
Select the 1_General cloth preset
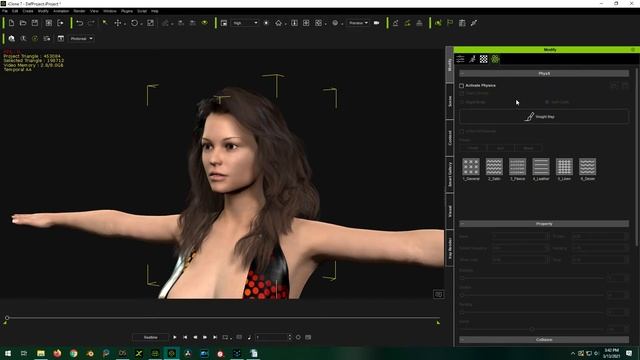pyautogui.click(x=471, y=169)
